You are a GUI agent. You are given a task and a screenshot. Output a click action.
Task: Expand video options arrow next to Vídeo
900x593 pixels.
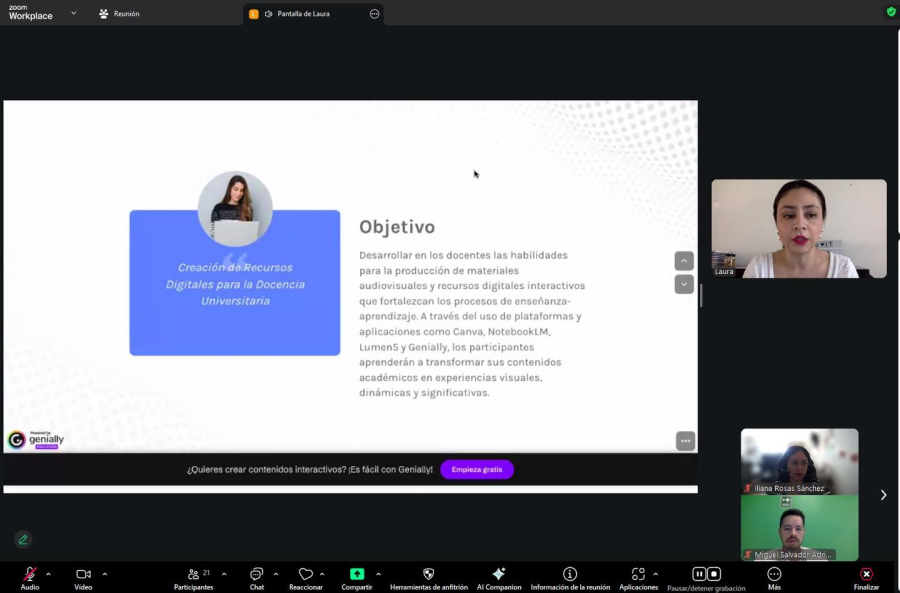pyautogui.click(x=104, y=574)
